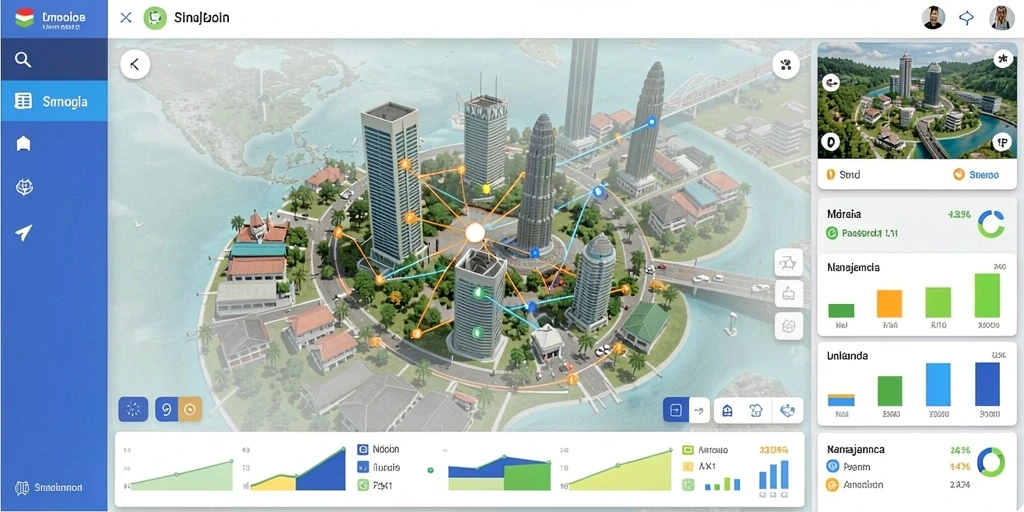Open the 3D city preview thumbnail
1024x512 pixels.
point(916,101)
